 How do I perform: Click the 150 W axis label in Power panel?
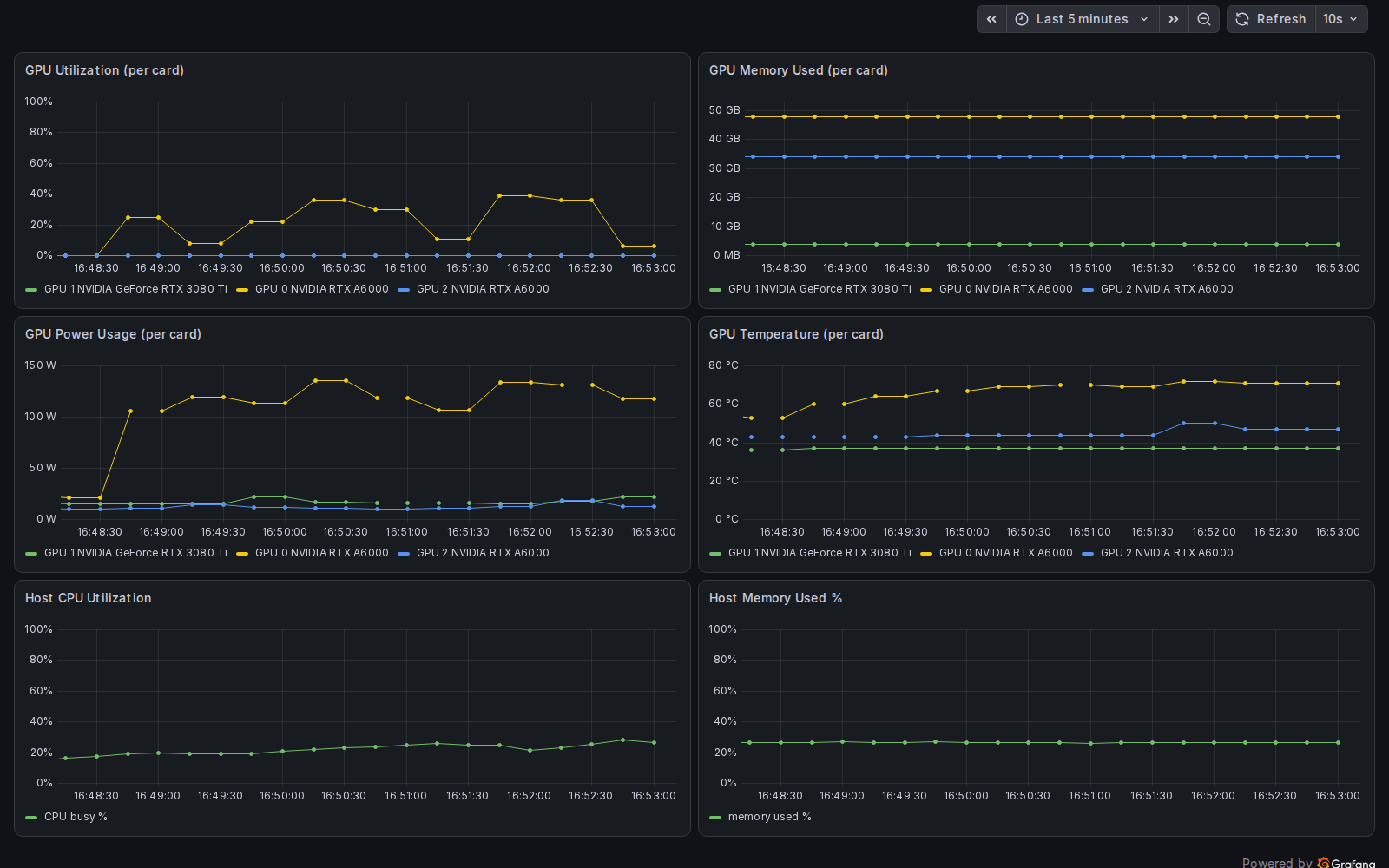tap(40, 365)
